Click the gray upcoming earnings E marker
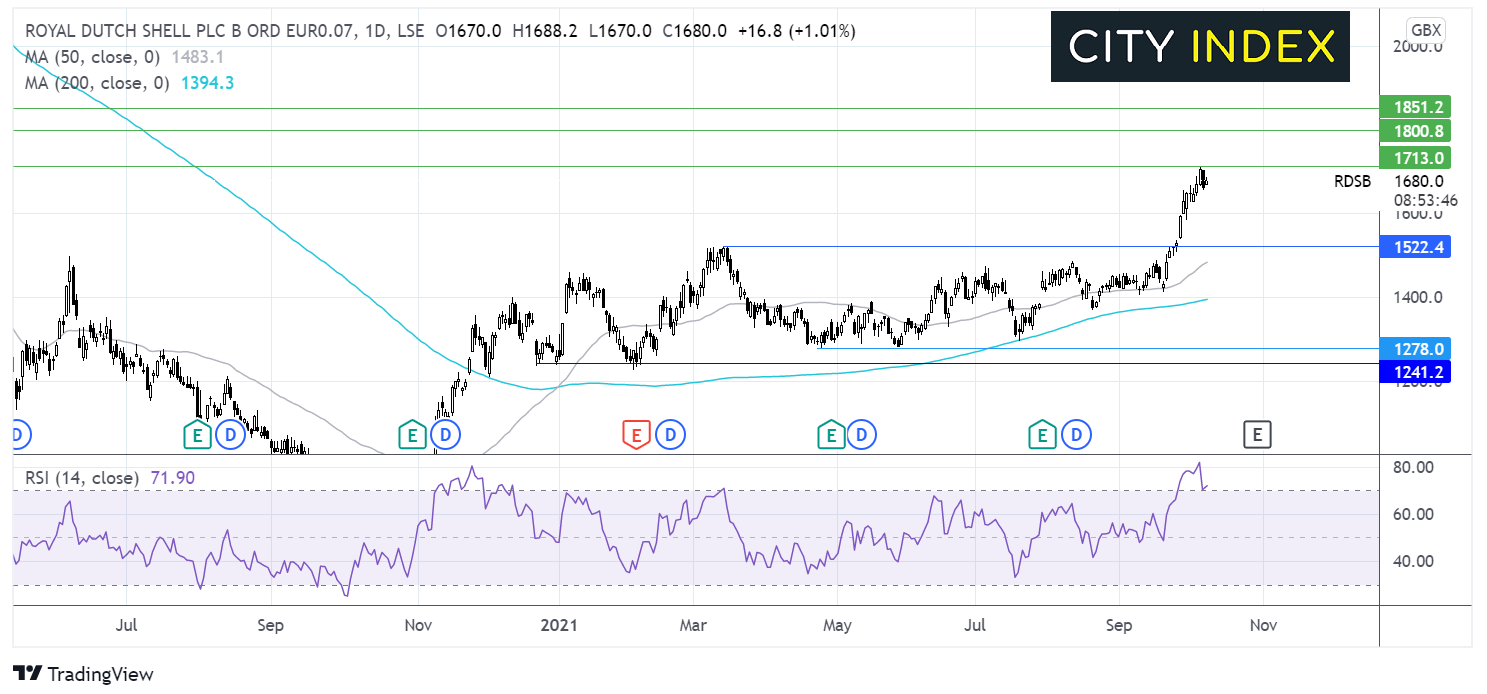Viewport: 1487px width, 694px height. [1257, 434]
